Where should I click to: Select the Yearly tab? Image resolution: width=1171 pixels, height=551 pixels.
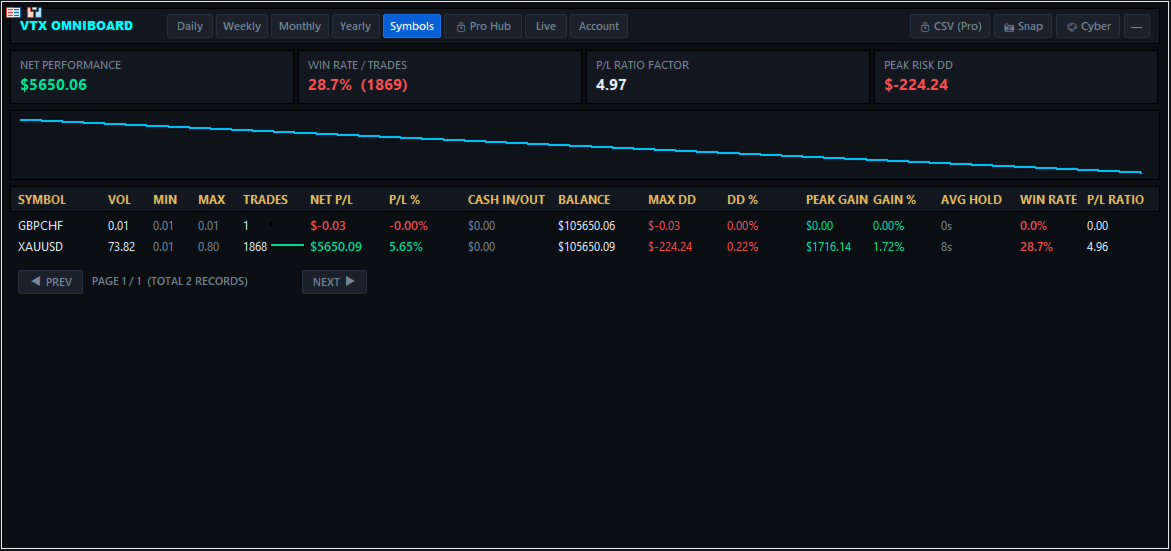[x=355, y=26]
